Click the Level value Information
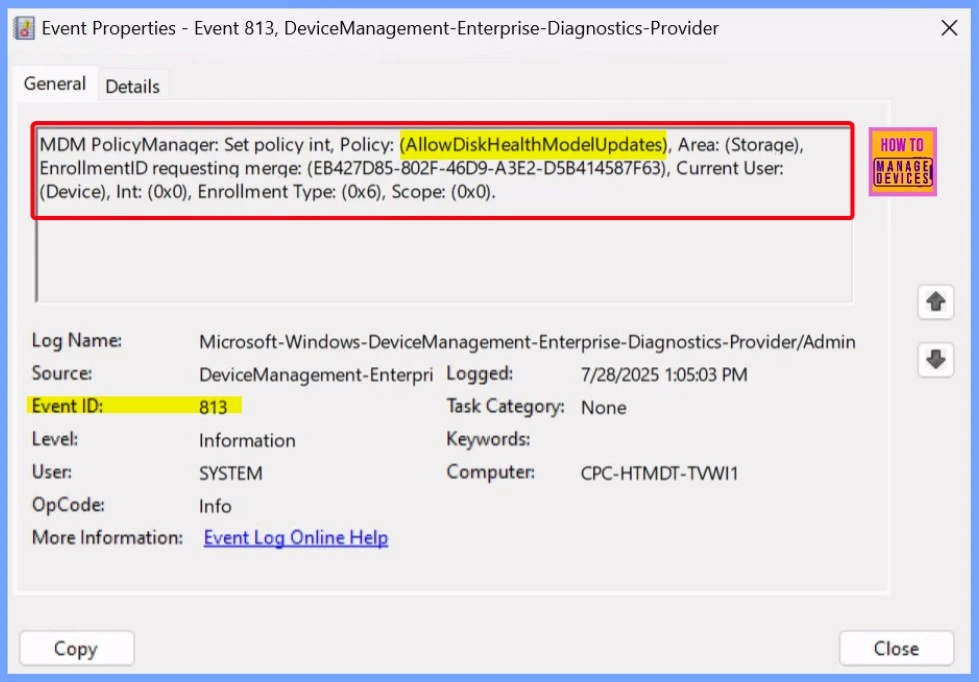Image resolution: width=979 pixels, height=682 pixels. (x=247, y=440)
